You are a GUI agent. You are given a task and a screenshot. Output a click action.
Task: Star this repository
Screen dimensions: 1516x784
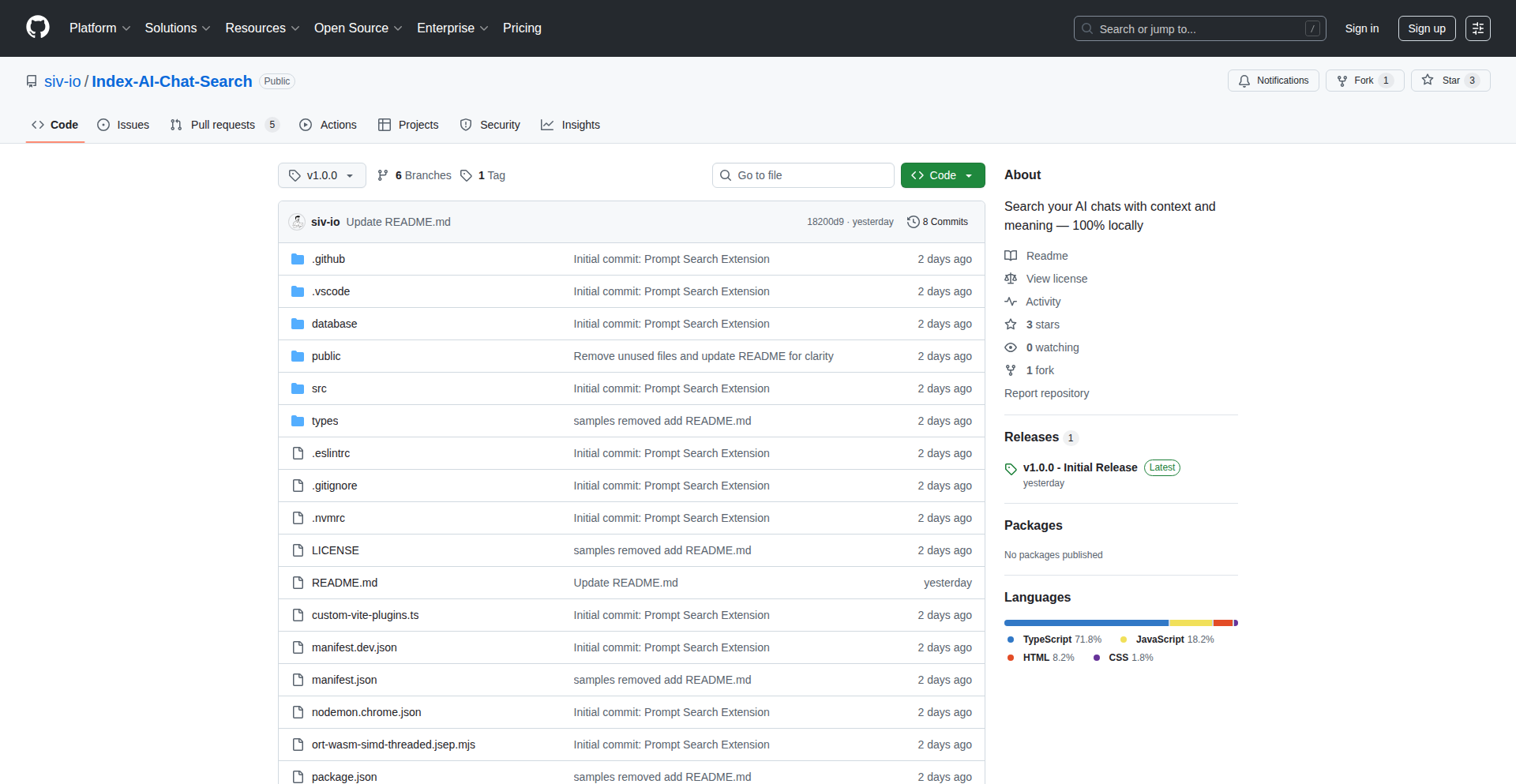(x=1450, y=81)
